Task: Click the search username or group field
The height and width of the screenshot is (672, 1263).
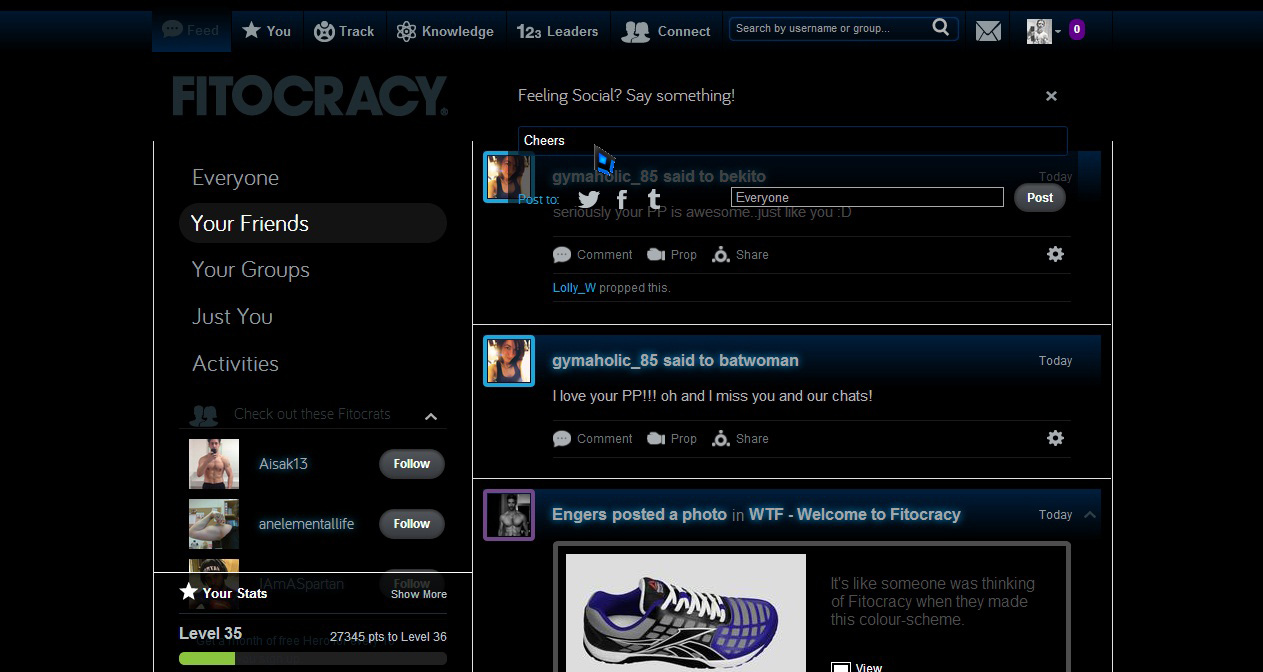Action: coord(830,28)
